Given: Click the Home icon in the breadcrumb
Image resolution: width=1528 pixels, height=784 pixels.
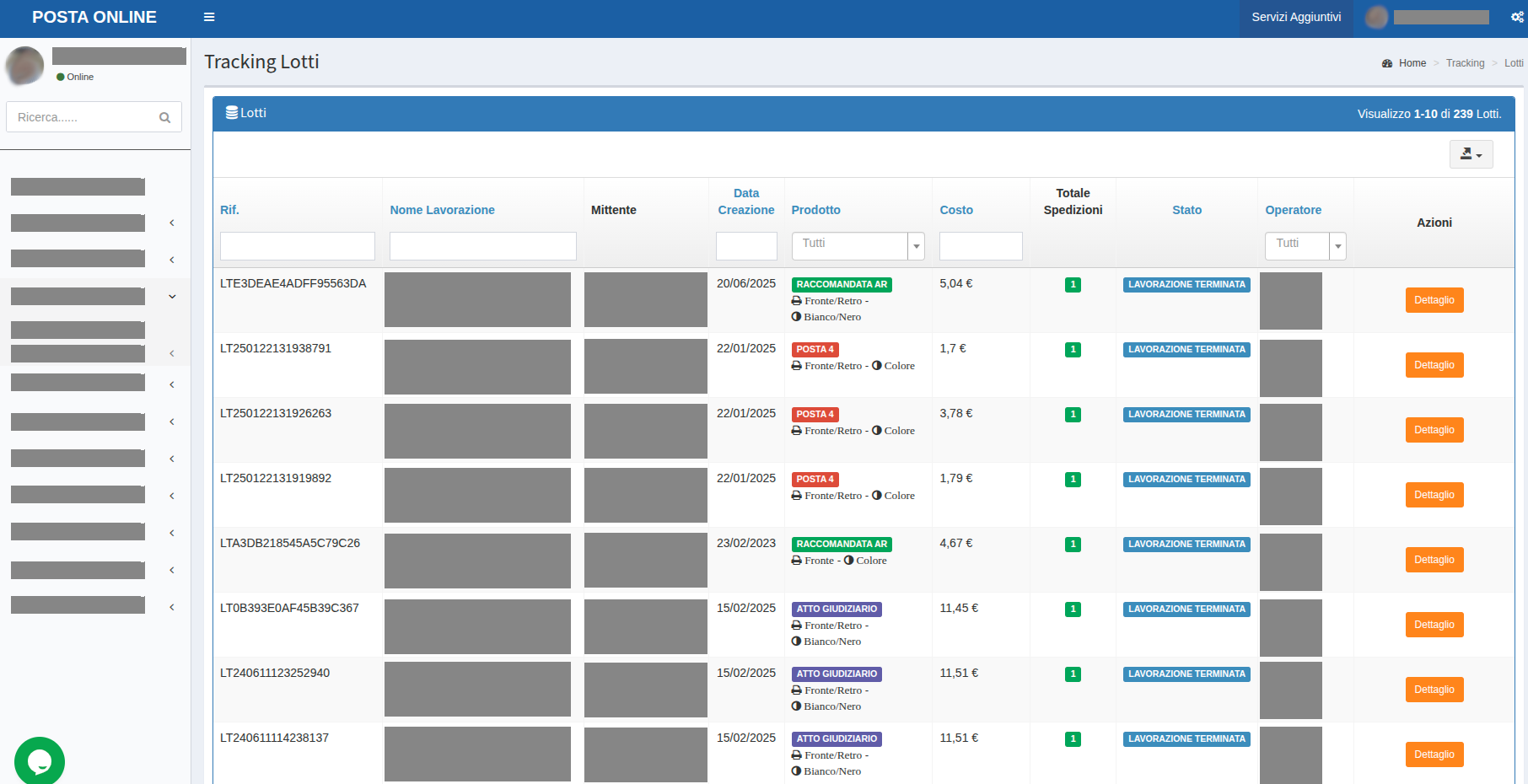Looking at the screenshot, I should pyautogui.click(x=1387, y=62).
